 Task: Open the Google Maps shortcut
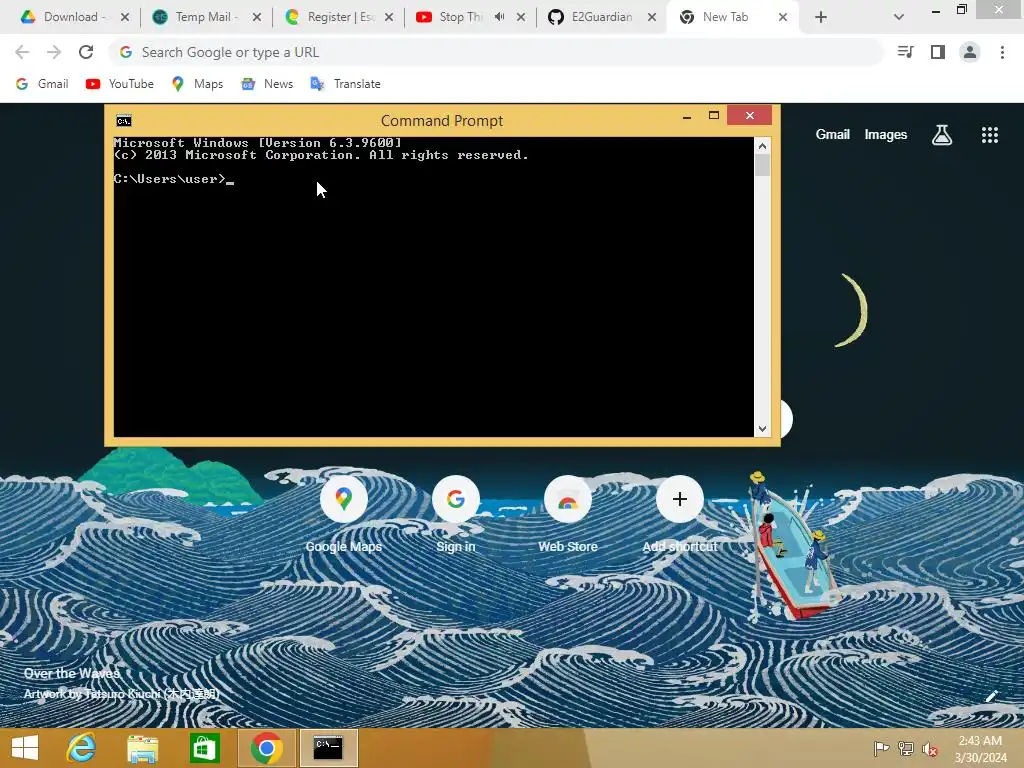click(344, 515)
